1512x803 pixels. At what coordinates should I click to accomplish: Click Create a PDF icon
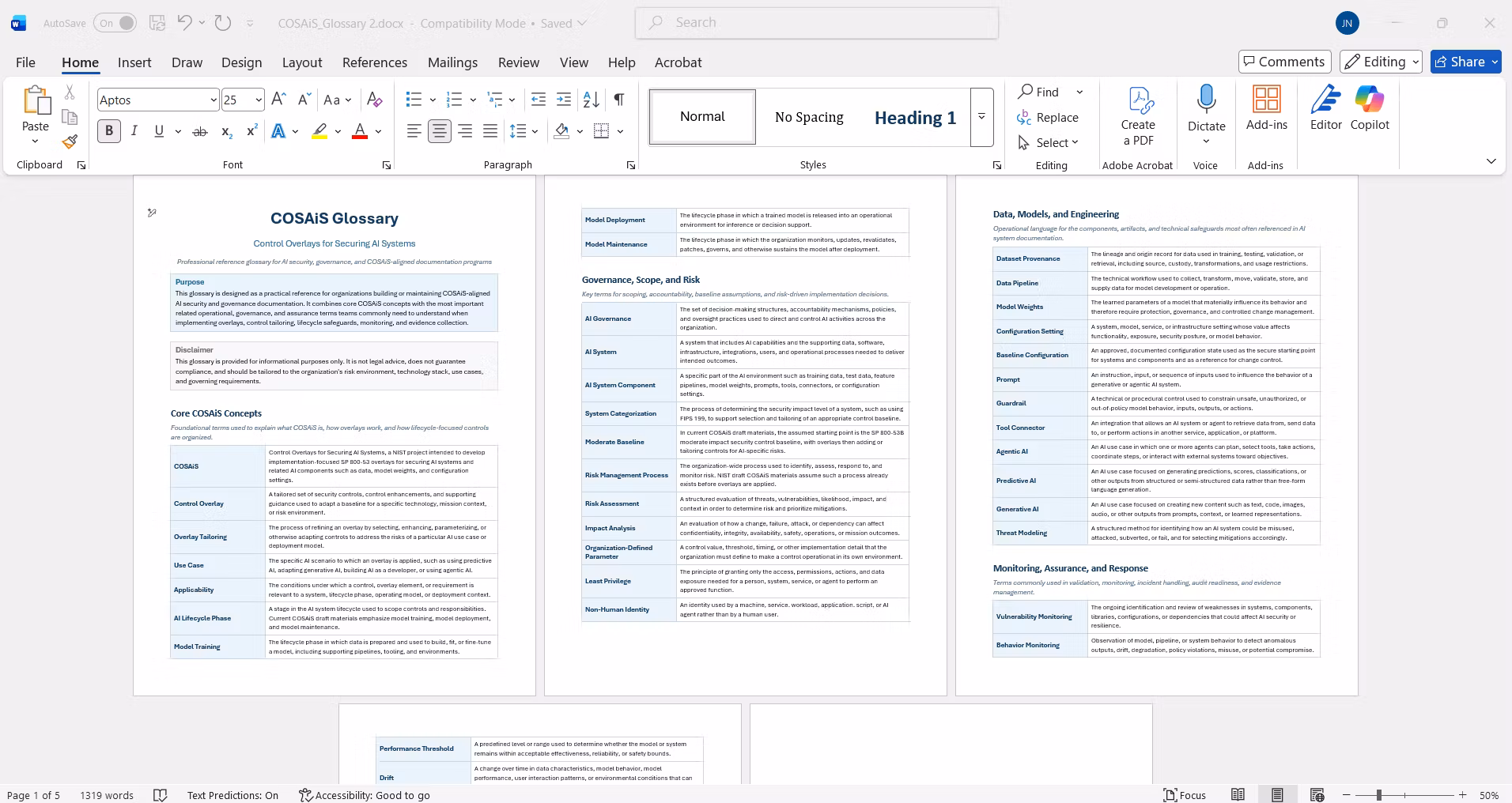[x=1138, y=116]
